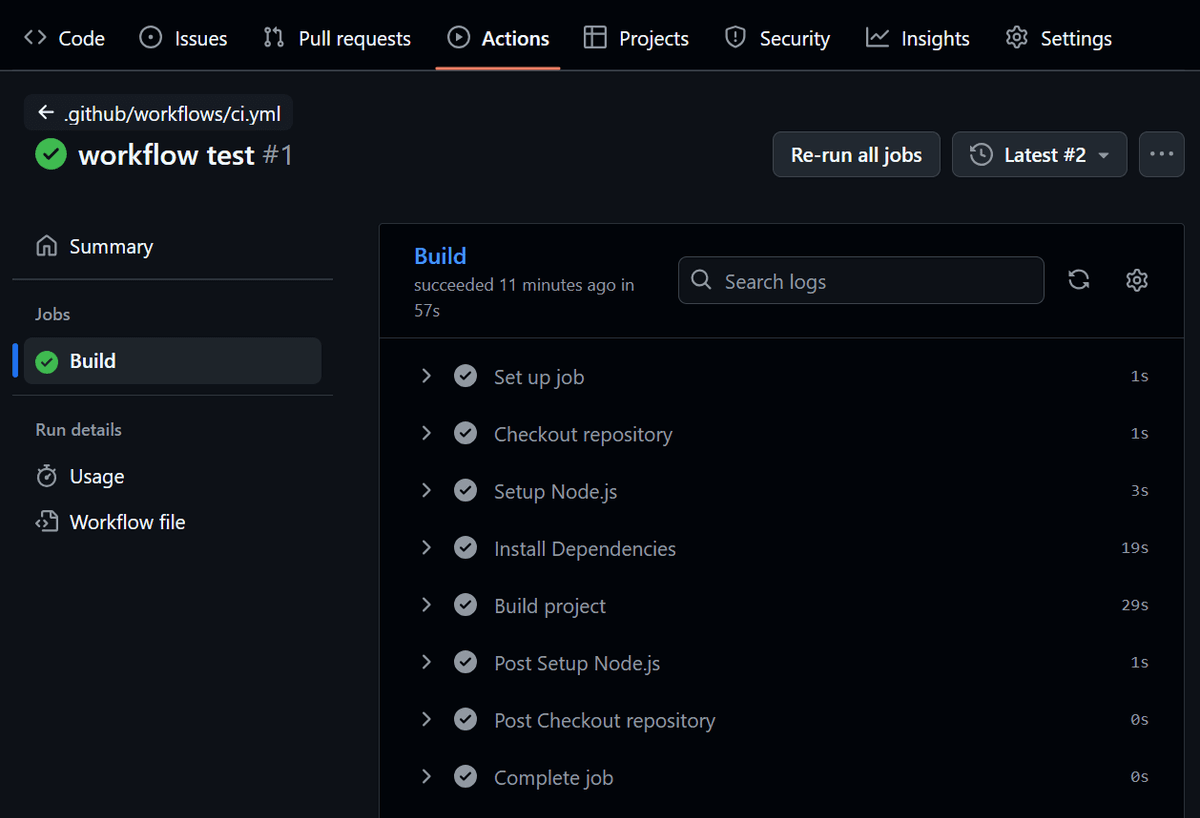This screenshot has width=1200, height=818.
Task: Select the Actions tab icon in navigation
Action: [x=459, y=38]
